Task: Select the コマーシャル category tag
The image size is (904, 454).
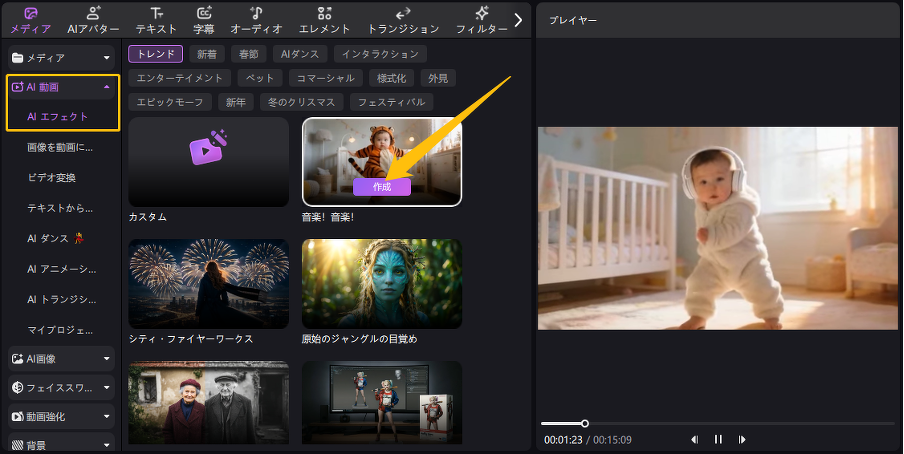Action: coord(327,78)
